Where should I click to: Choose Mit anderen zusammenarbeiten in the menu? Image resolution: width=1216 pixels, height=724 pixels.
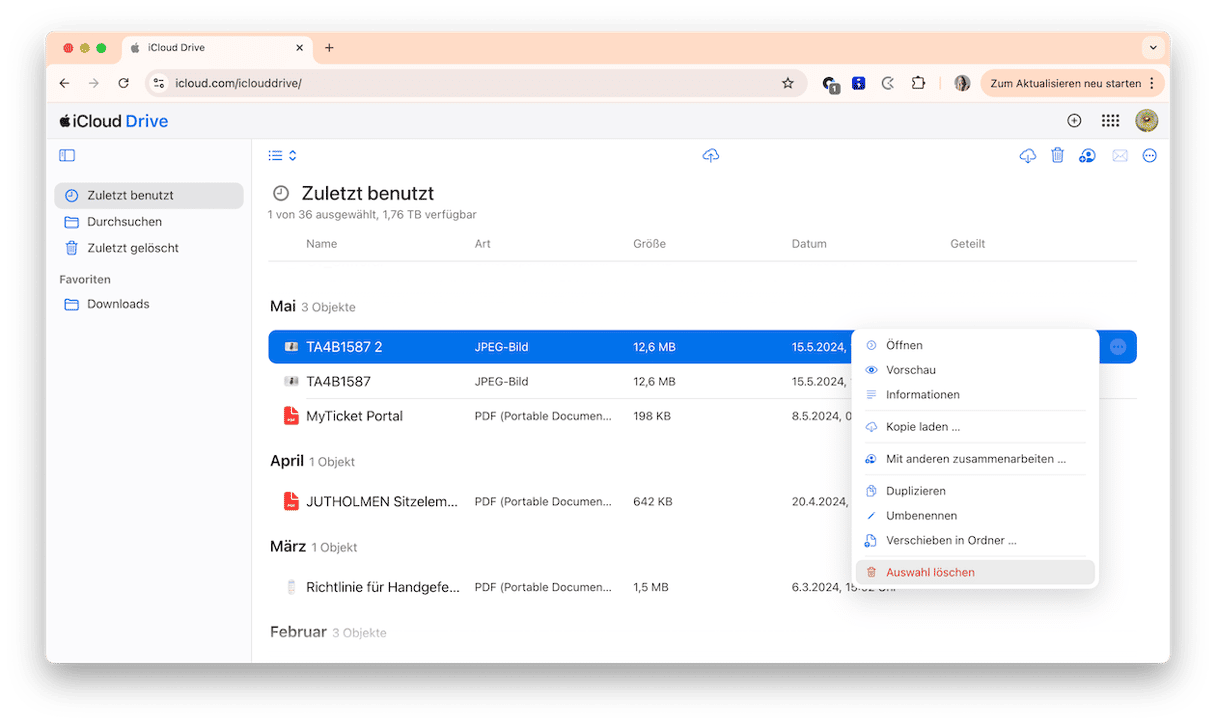point(975,459)
